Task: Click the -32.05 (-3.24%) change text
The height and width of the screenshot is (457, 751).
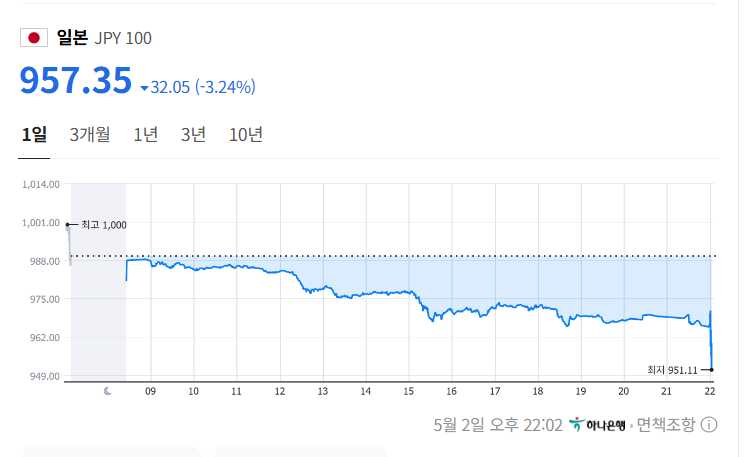Action: click(203, 87)
